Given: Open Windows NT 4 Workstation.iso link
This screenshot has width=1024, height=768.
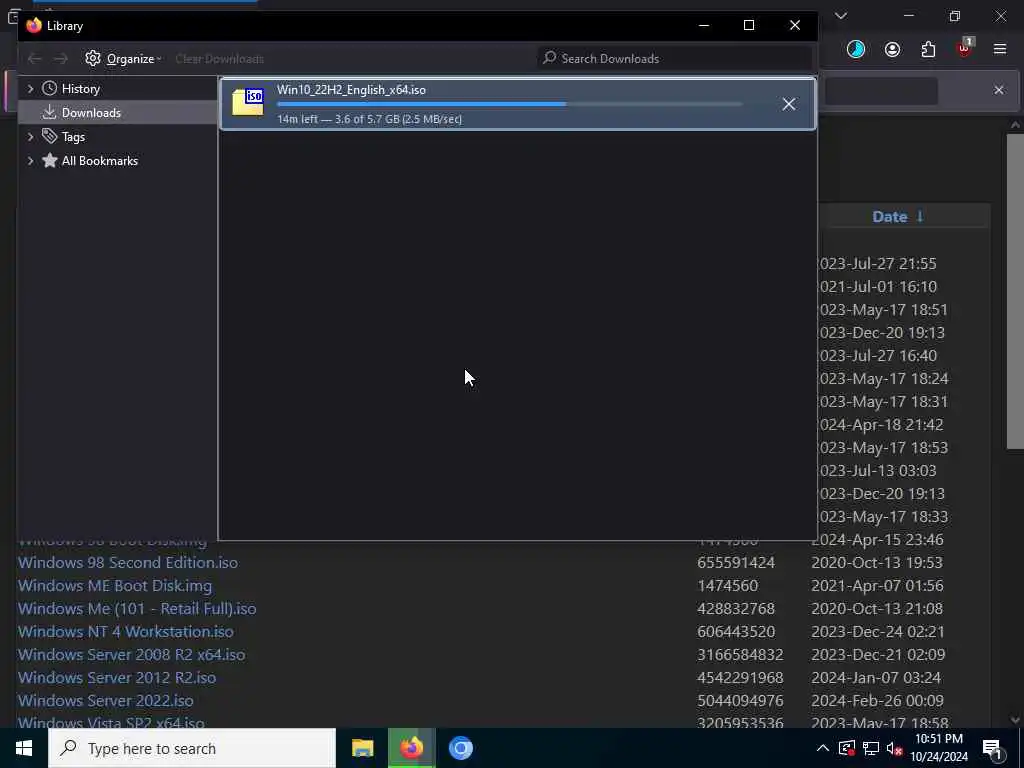Looking at the screenshot, I should [125, 632].
